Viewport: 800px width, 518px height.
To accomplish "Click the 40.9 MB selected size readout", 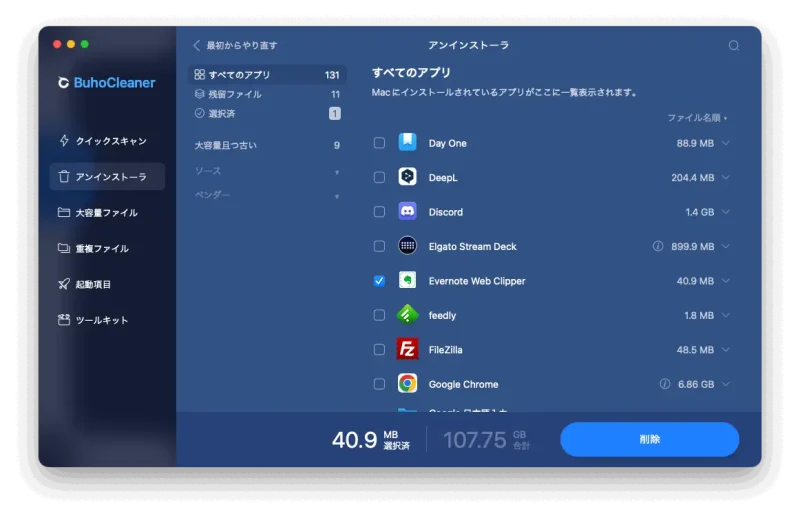I will click(x=371, y=439).
